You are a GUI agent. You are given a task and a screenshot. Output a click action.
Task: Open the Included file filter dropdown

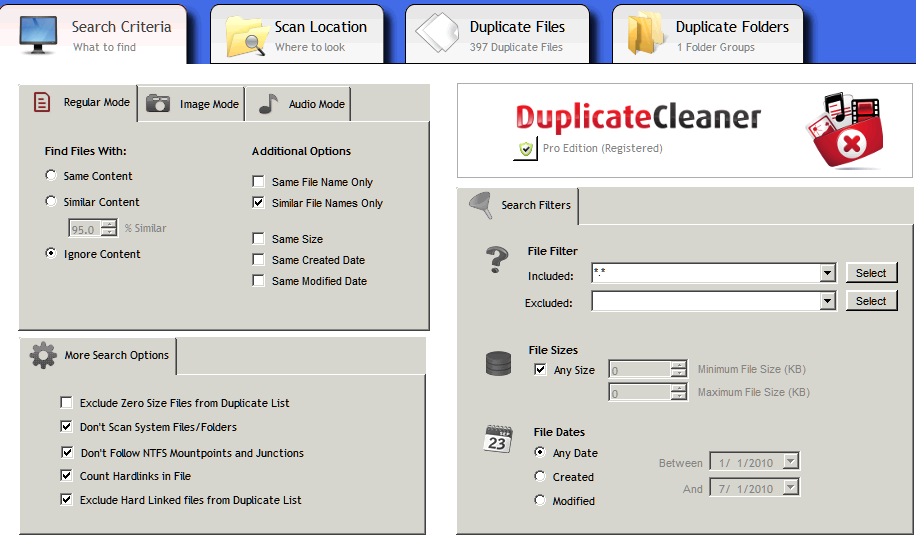[x=827, y=273]
